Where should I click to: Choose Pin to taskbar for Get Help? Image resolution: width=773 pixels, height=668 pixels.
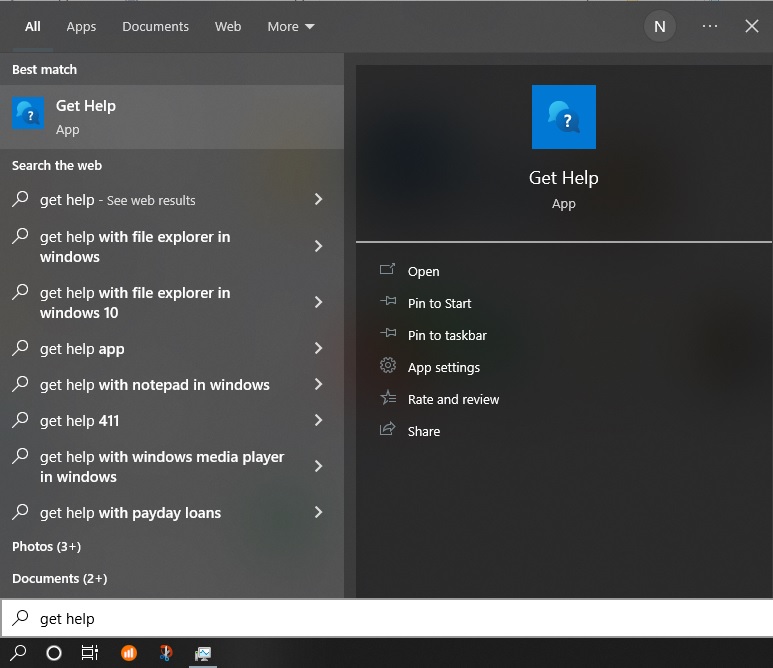[x=447, y=335]
